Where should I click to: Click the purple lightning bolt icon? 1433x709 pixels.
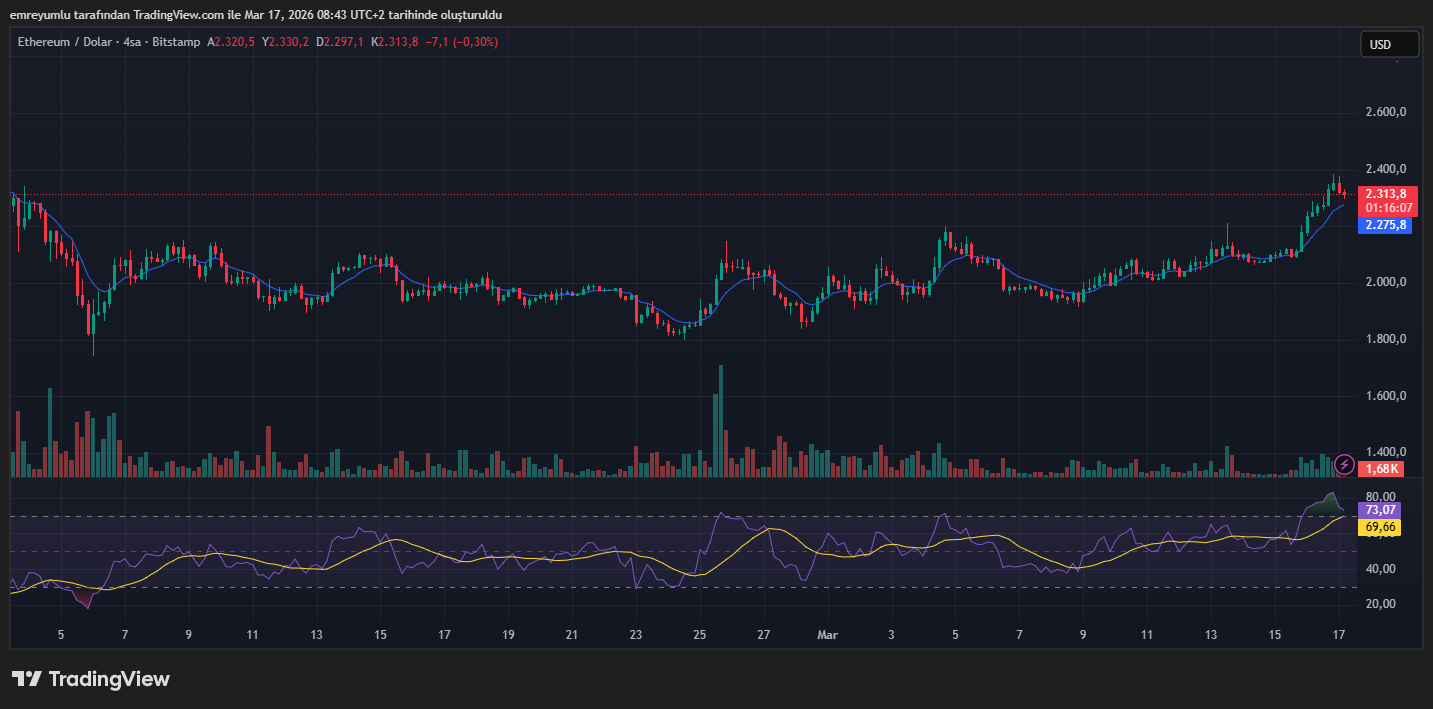pos(1345,464)
